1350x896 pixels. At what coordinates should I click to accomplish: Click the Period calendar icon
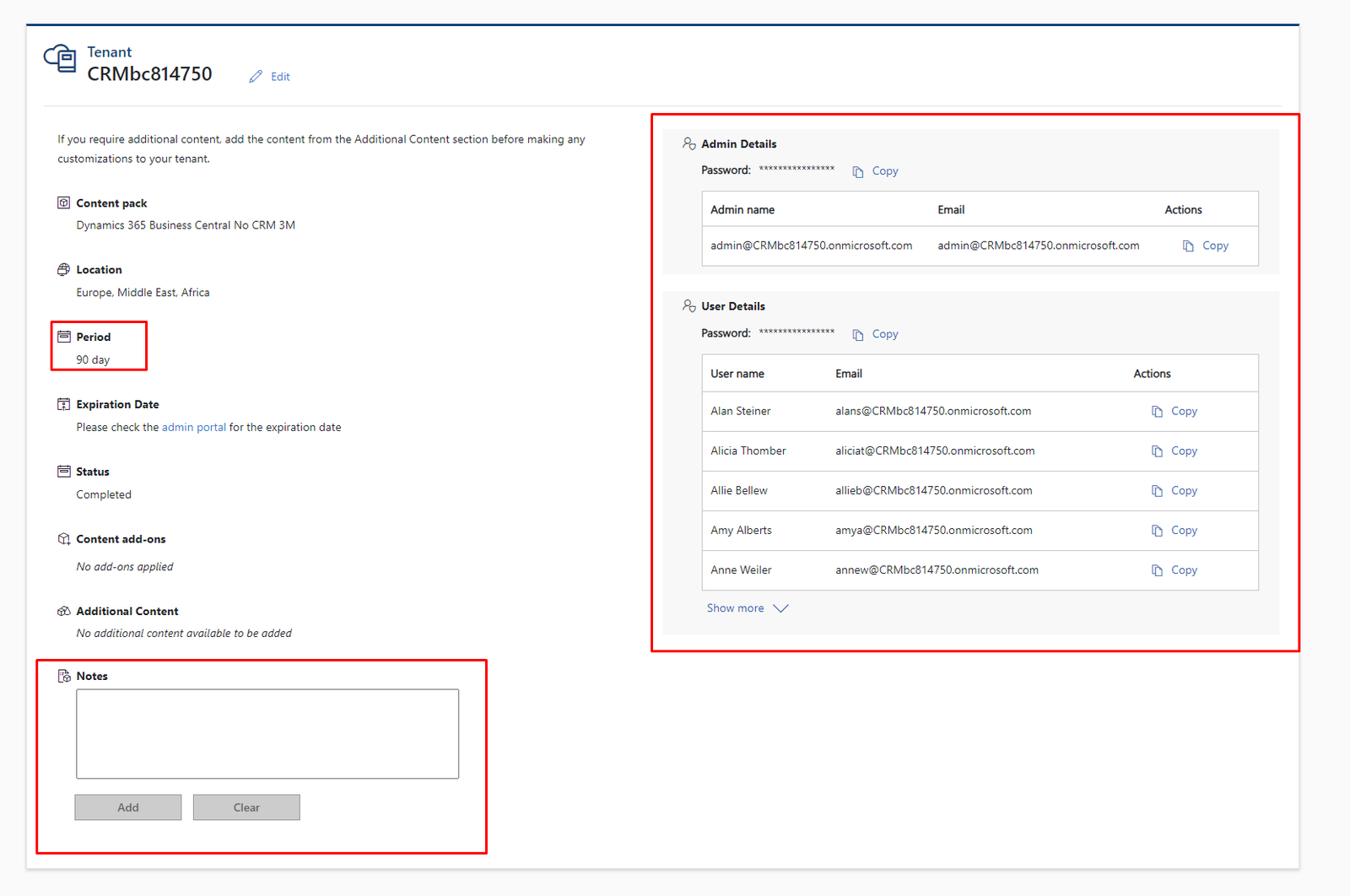pos(63,336)
